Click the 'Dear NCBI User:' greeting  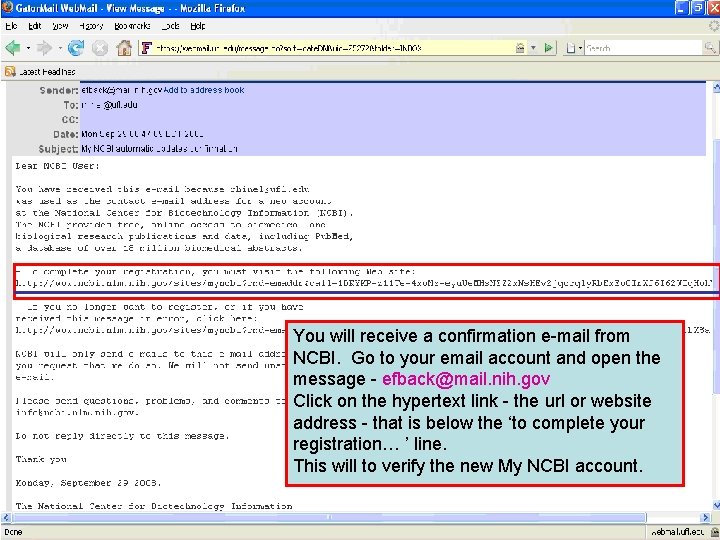[x=57, y=166]
